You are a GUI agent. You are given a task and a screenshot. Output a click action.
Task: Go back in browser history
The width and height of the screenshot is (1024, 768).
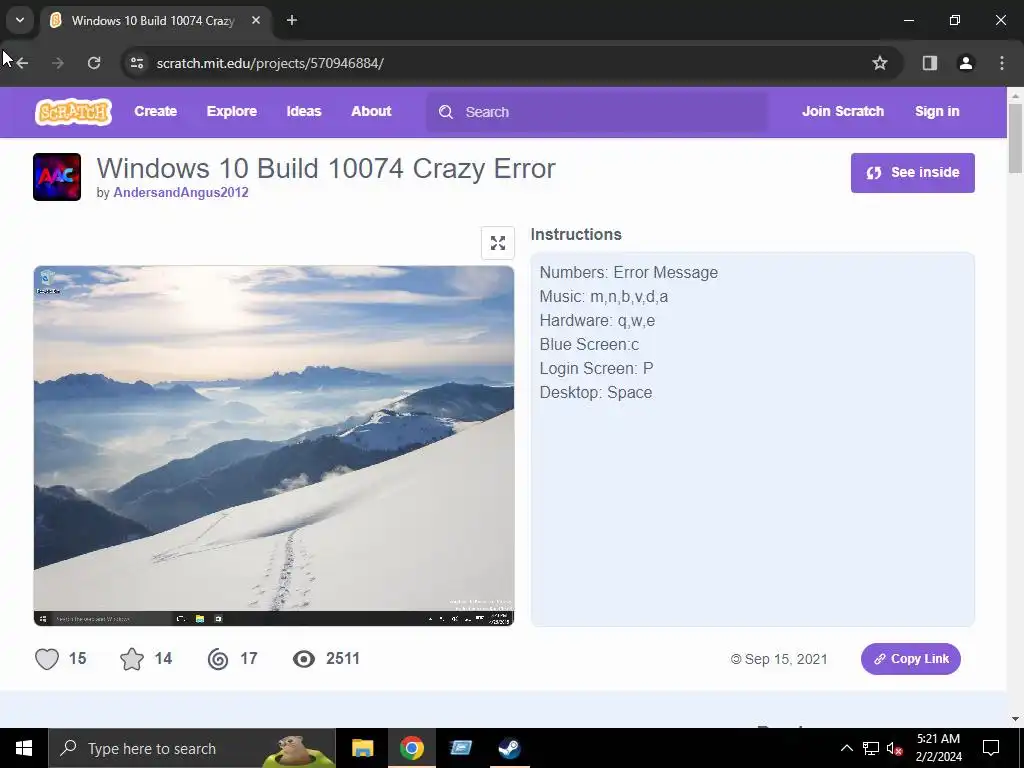(22, 63)
